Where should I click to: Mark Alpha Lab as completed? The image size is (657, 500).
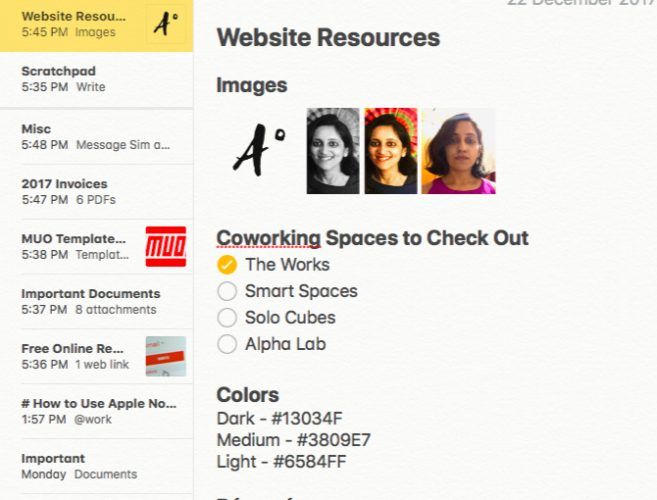[x=227, y=344]
